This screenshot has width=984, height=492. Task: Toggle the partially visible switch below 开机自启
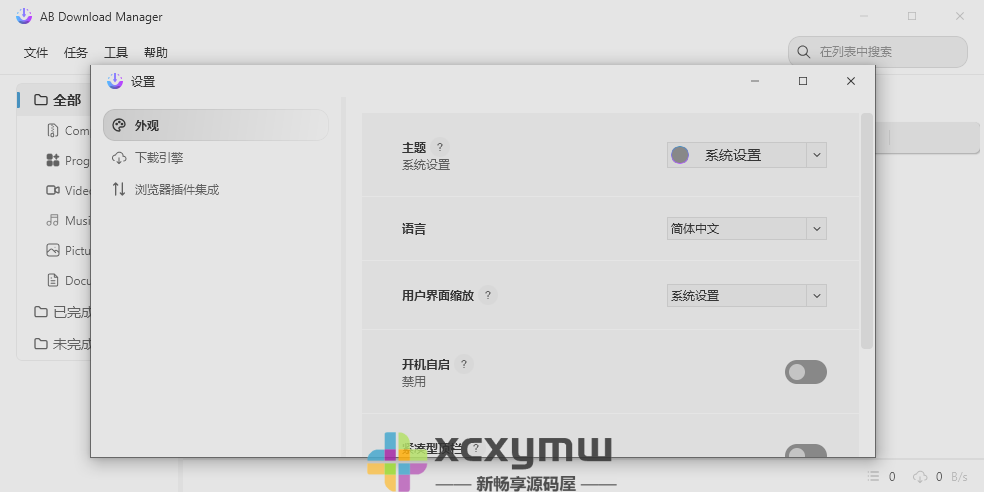point(806,451)
